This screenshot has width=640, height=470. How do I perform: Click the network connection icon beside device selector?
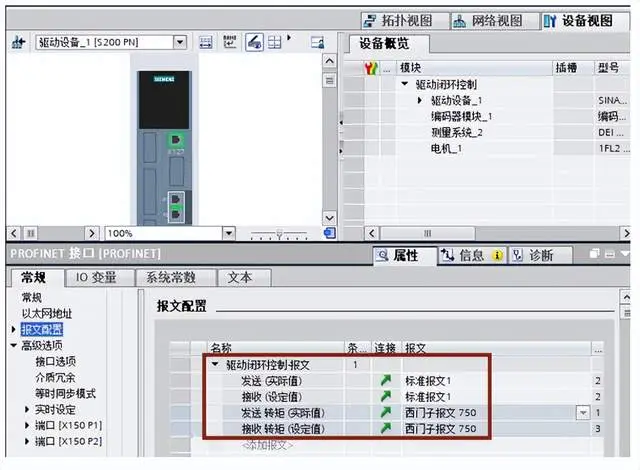point(18,42)
